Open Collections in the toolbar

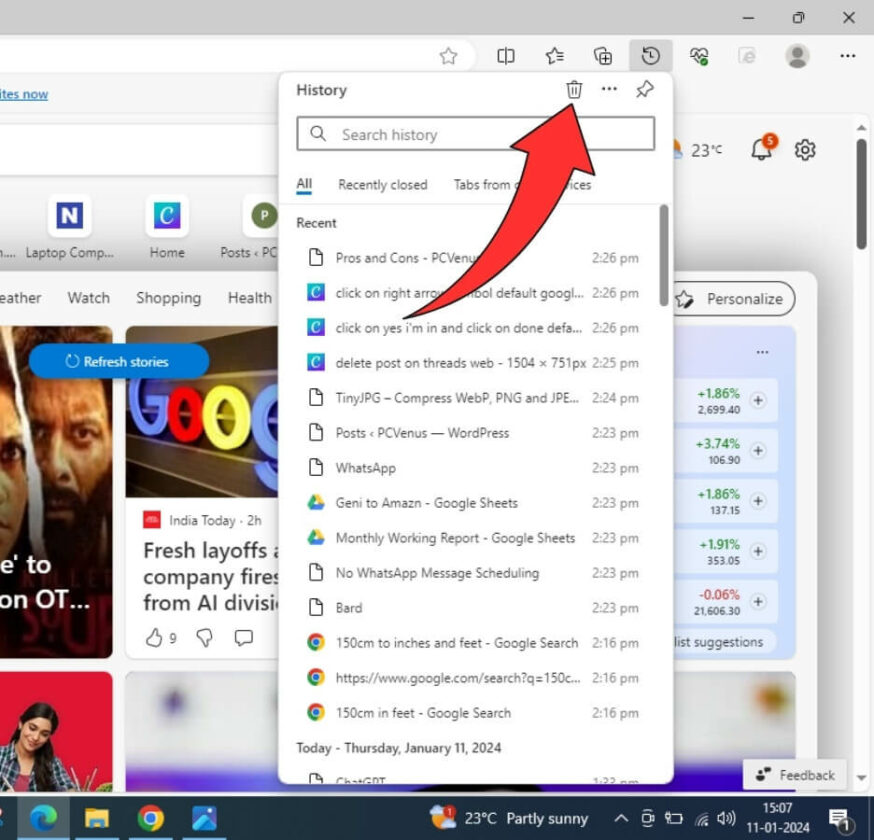(602, 56)
